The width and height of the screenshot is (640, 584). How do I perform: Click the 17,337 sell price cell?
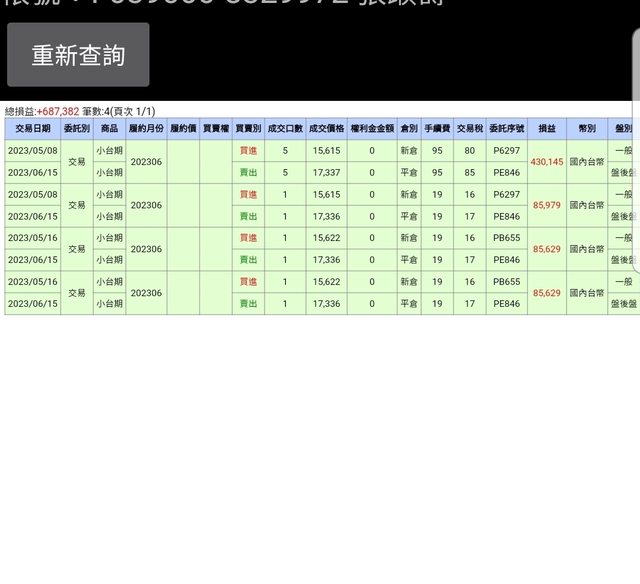(x=327, y=172)
